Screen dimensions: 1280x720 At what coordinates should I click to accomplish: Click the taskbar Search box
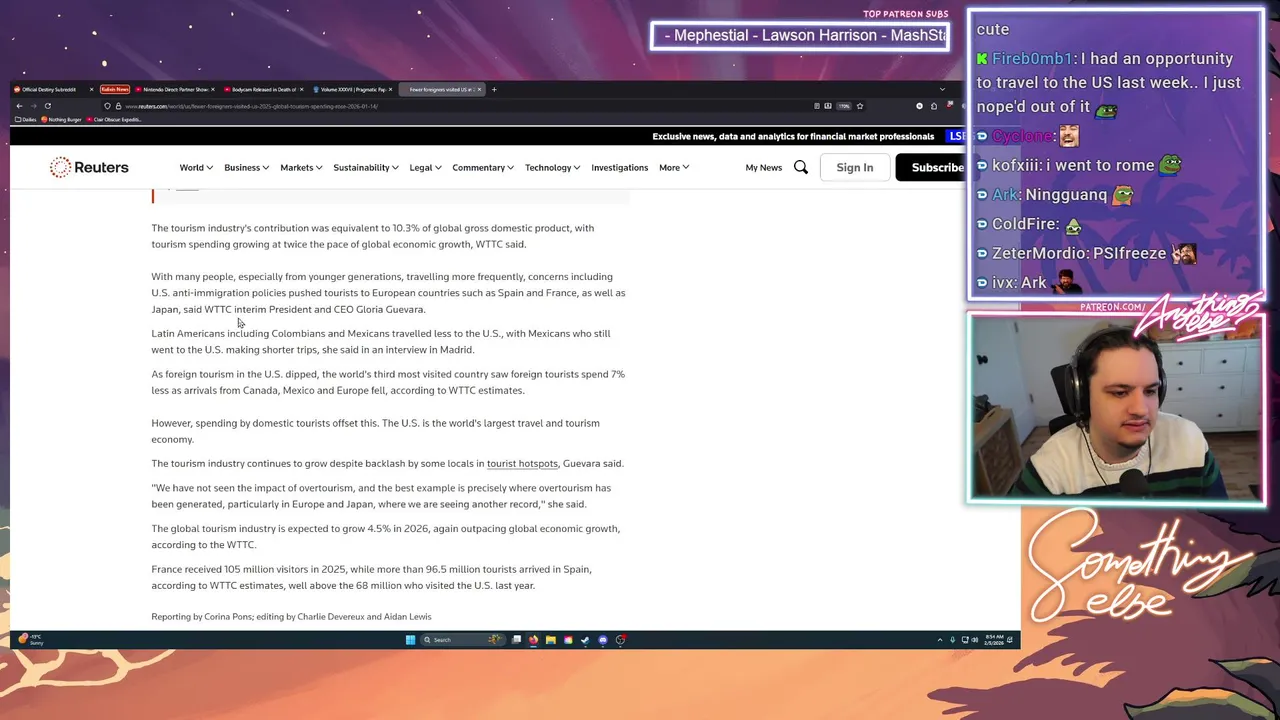[461, 640]
